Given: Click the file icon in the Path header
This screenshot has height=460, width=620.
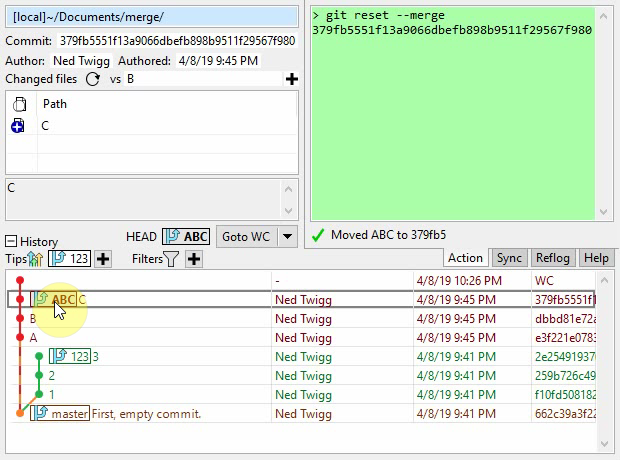Looking at the screenshot, I should (19, 104).
